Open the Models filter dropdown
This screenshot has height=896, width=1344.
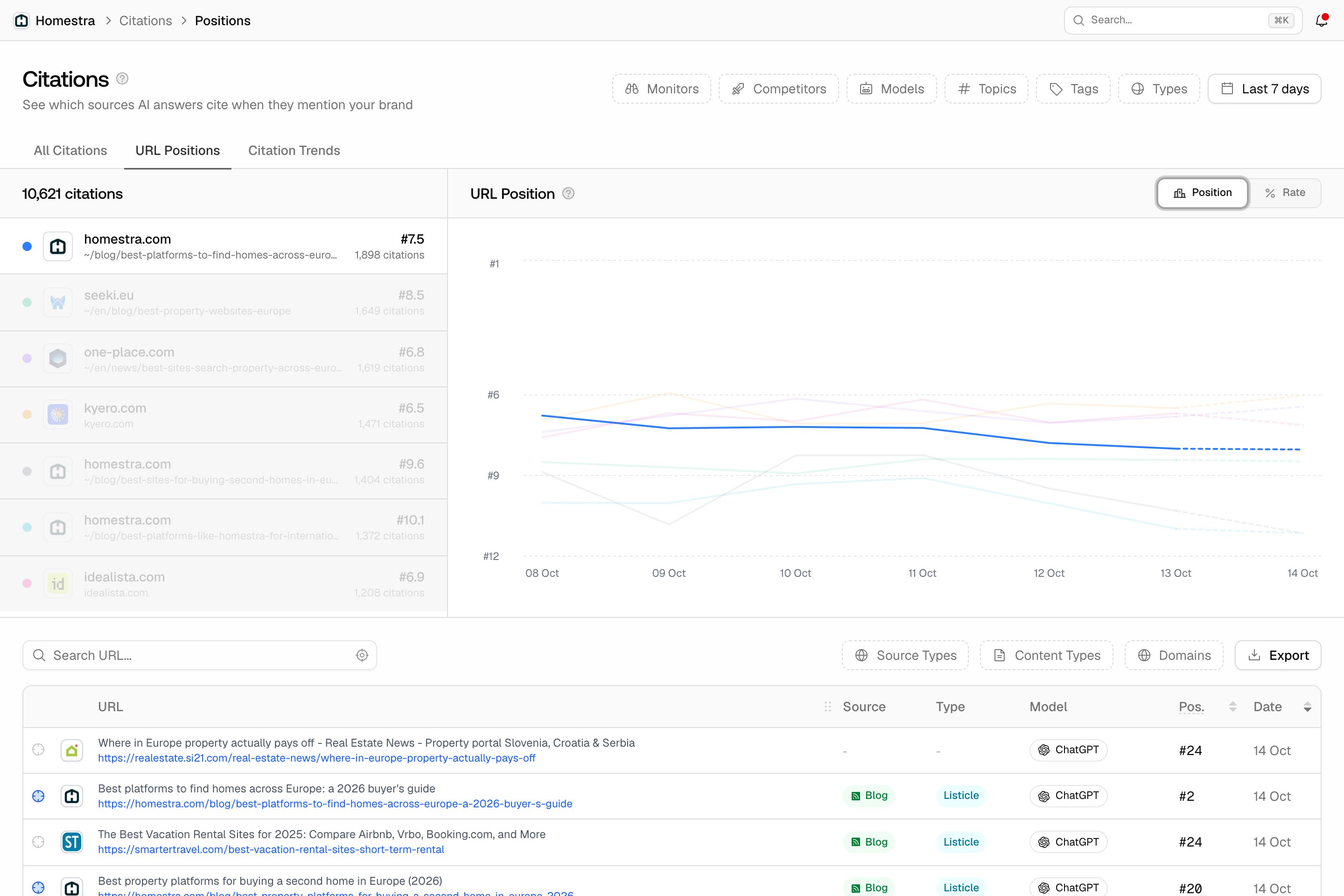891,89
